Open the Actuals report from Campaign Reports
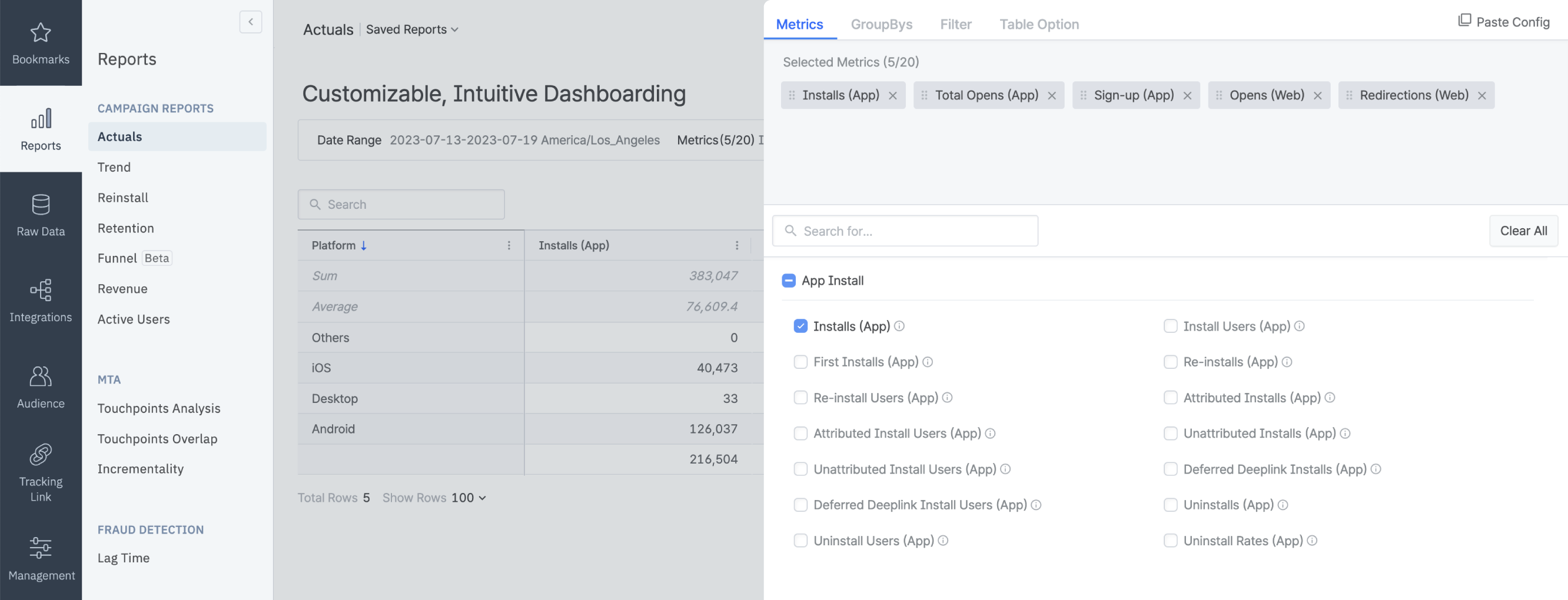 click(119, 136)
